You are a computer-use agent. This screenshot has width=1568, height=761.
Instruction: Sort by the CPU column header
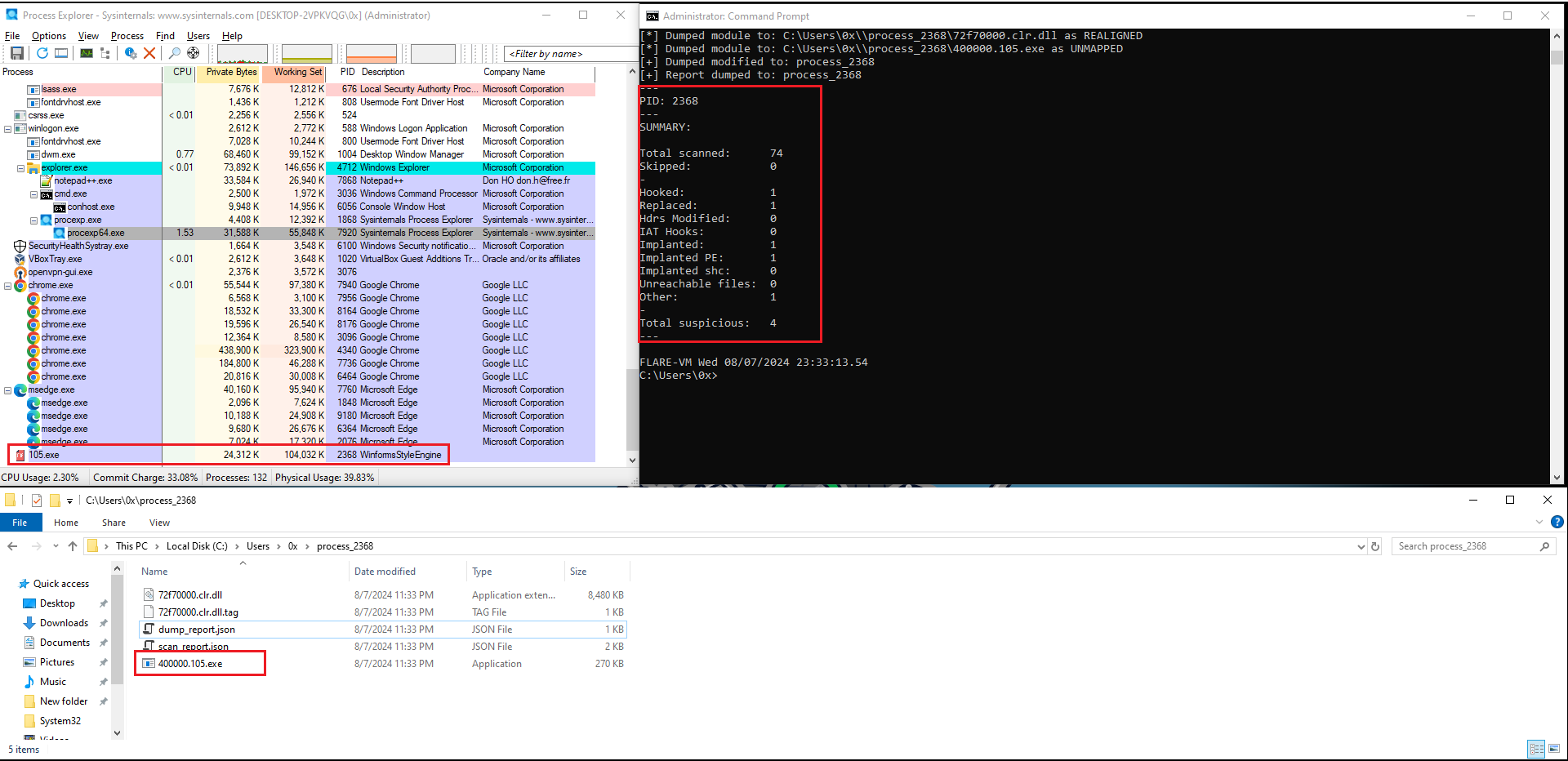click(182, 72)
